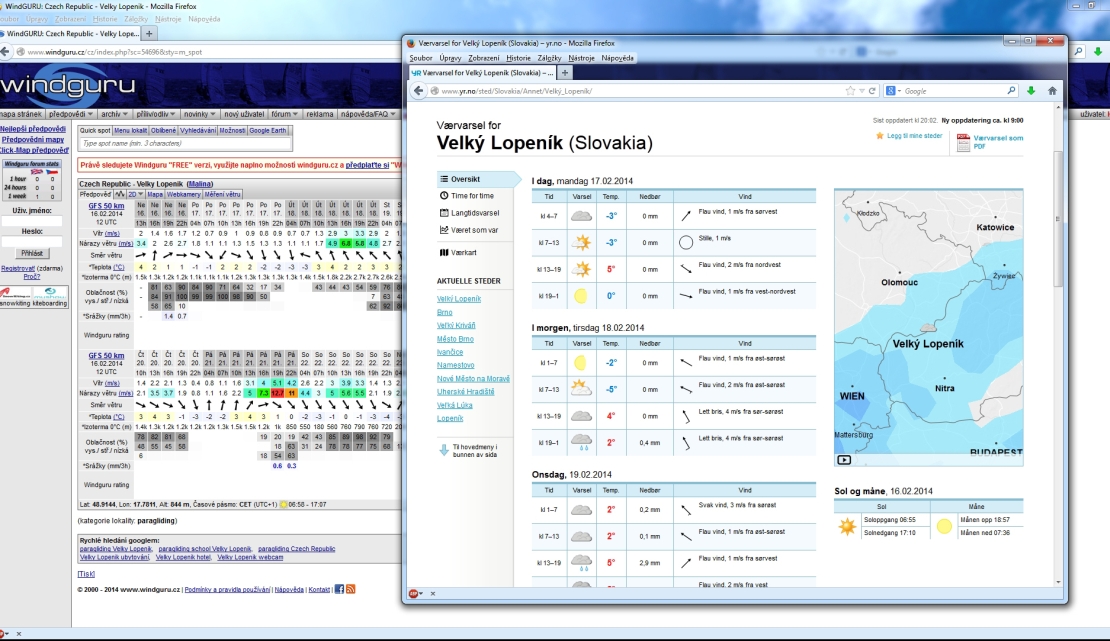Download the forecast via the PDF icon
This screenshot has width=1110, height=641.
click(963, 142)
